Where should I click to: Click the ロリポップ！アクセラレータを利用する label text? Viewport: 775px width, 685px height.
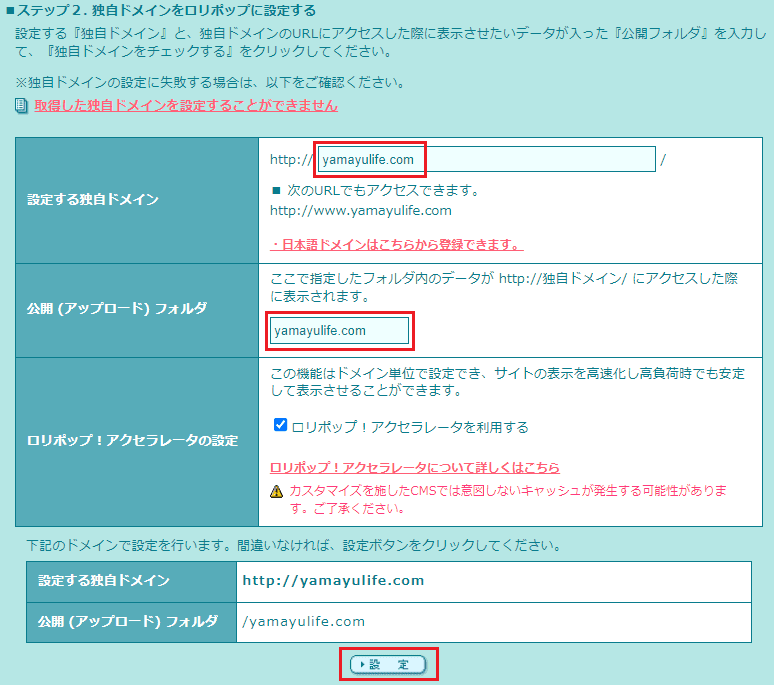point(409,427)
